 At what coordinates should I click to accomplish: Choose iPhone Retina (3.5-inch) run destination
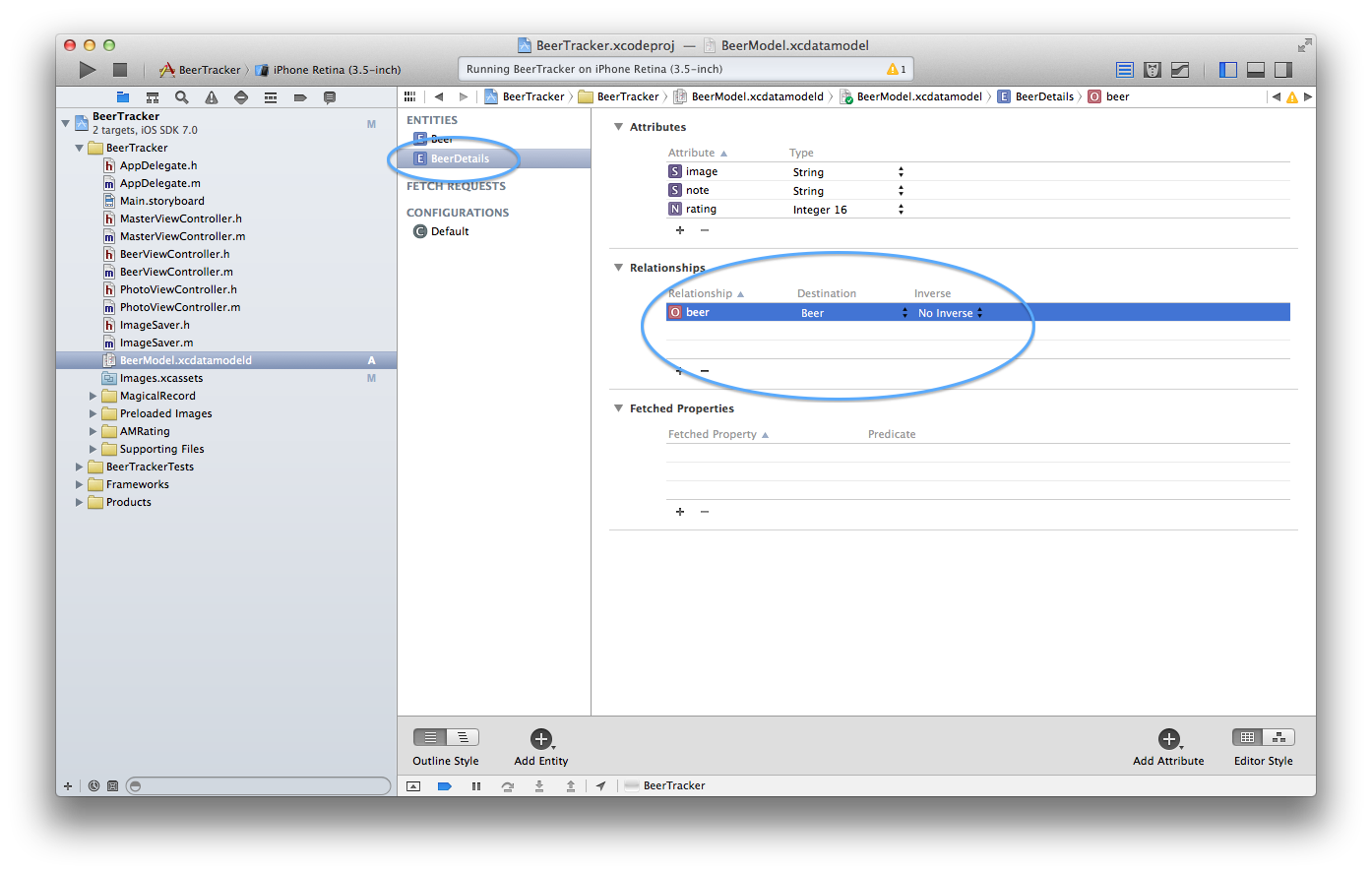tap(328, 70)
